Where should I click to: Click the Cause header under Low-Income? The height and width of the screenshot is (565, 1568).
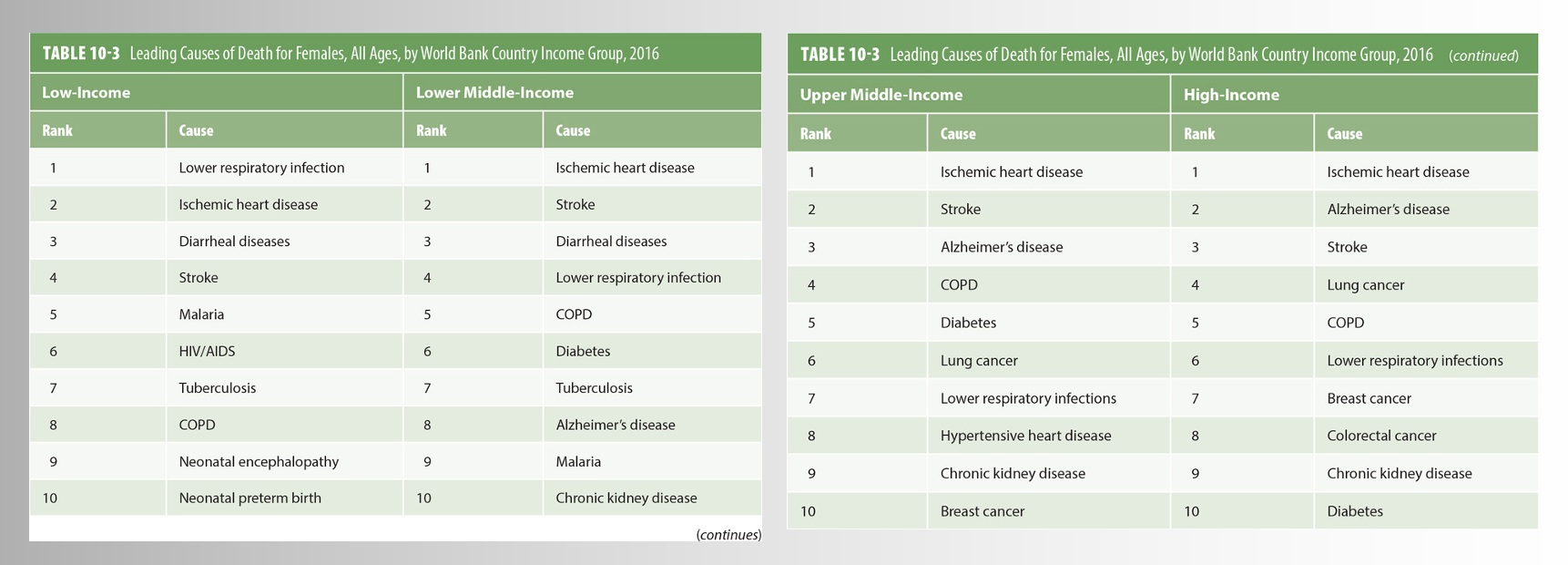pos(196,130)
